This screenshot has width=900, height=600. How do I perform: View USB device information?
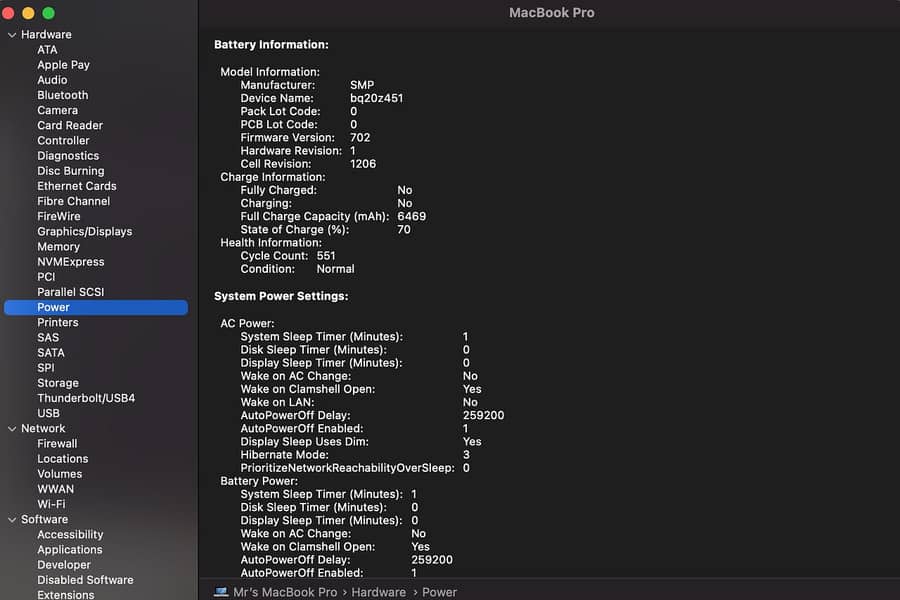pyautogui.click(x=50, y=413)
